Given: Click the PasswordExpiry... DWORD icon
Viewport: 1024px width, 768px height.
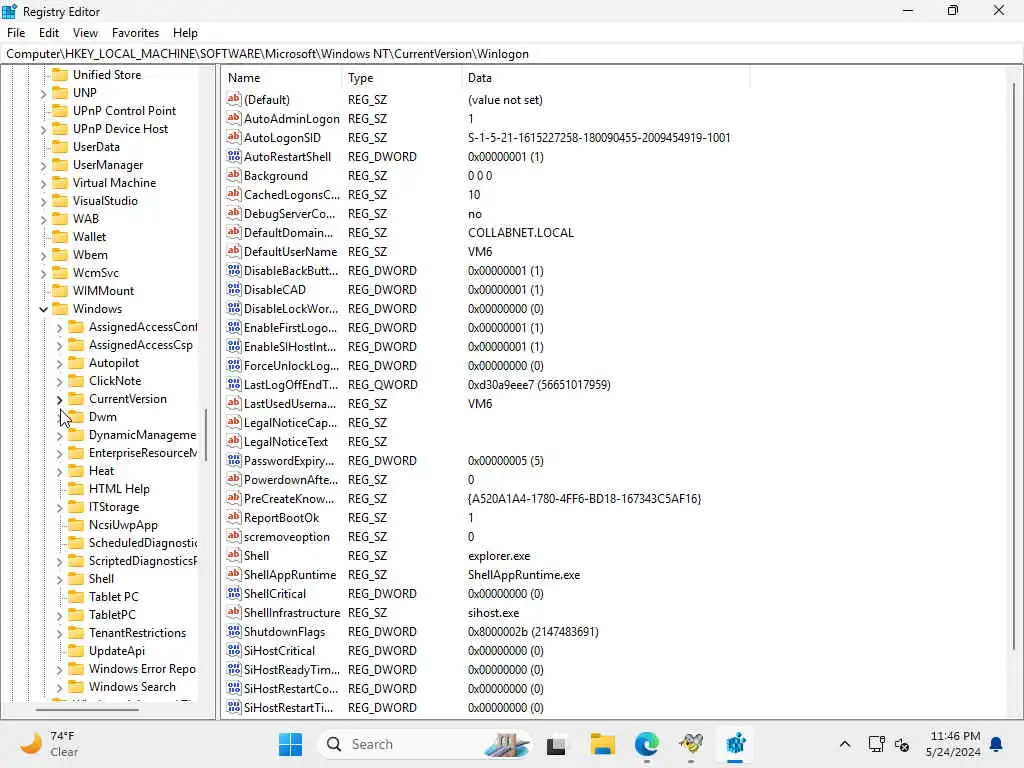Looking at the screenshot, I should point(234,460).
